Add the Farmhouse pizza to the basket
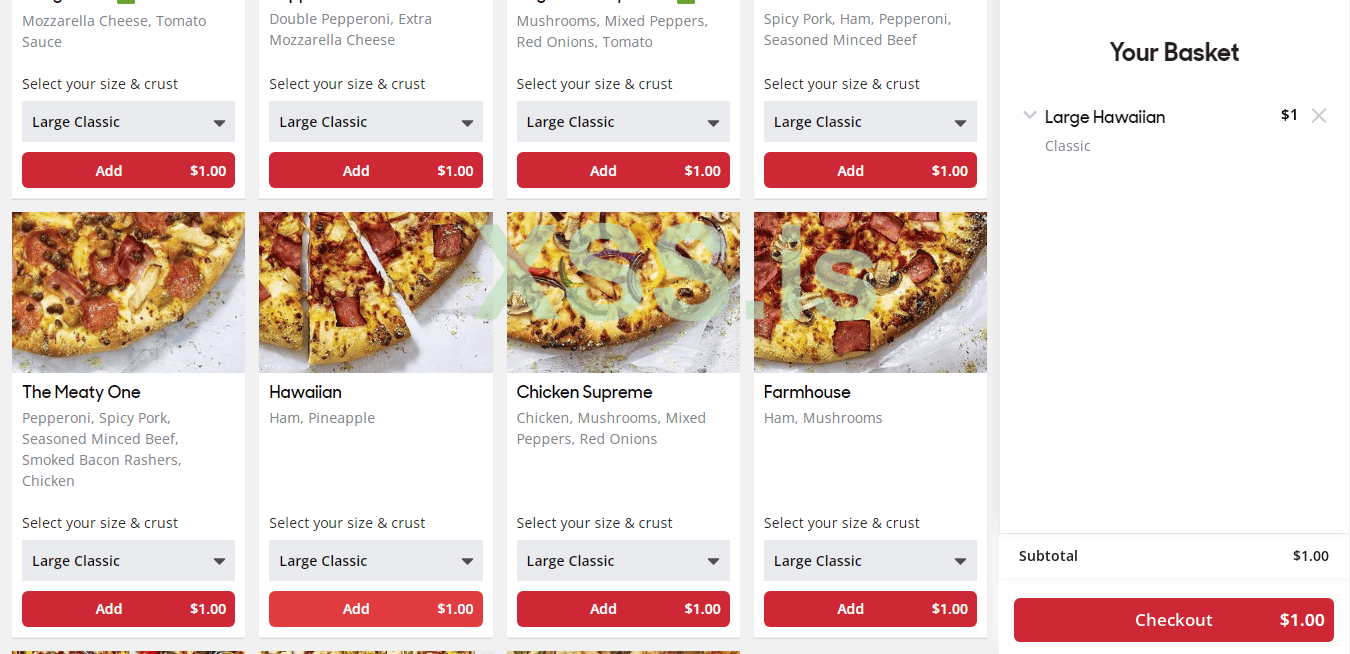Image resolution: width=1350 pixels, height=654 pixels. pos(870,609)
